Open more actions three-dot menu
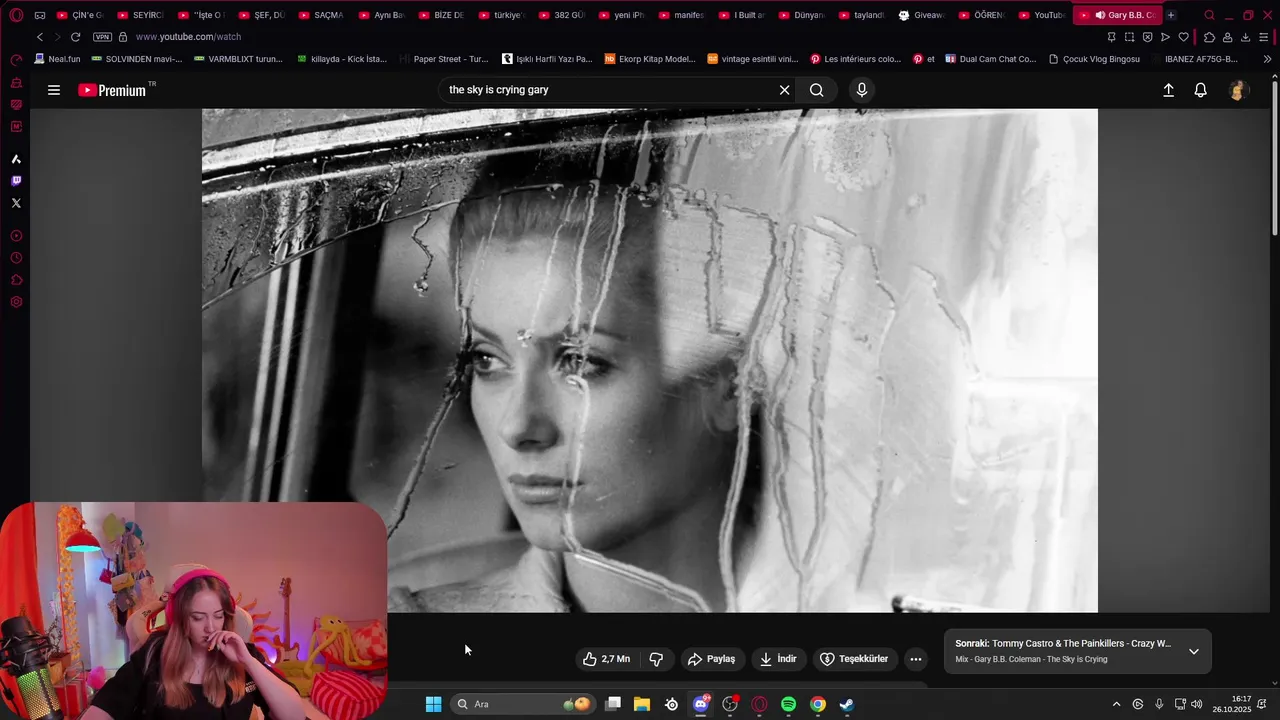 pyautogui.click(x=916, y=659)
